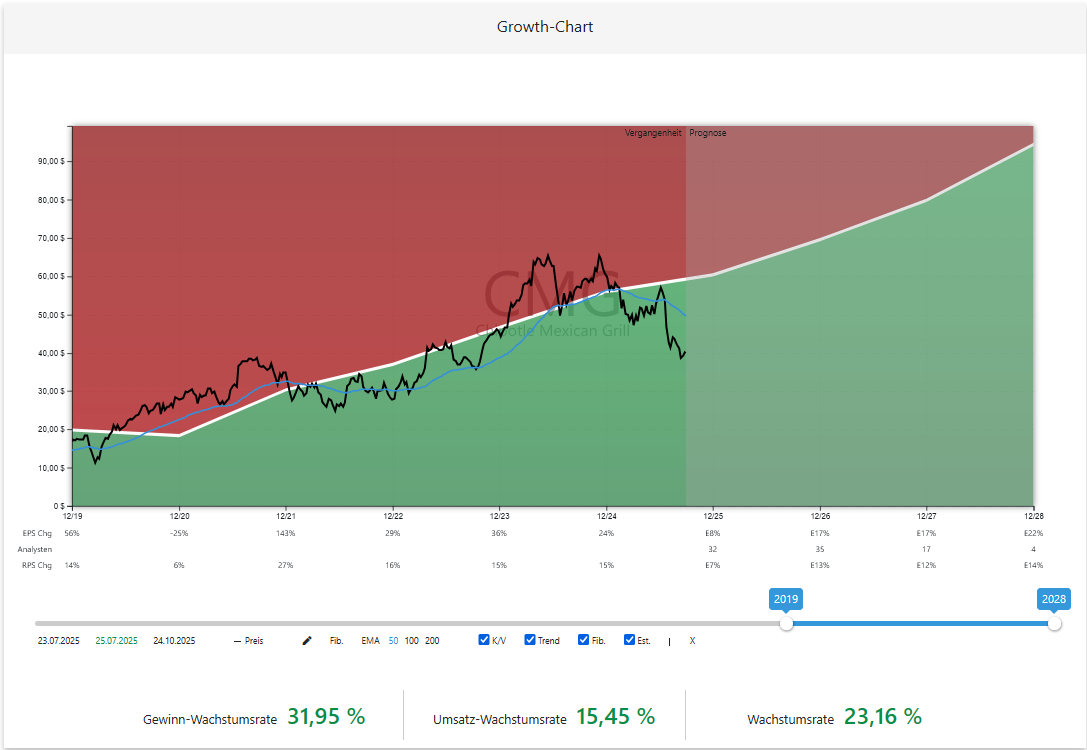Select the date 24.10.2025
The image size is (1087, 750).
pyautogui.click(x=174, y=640)
